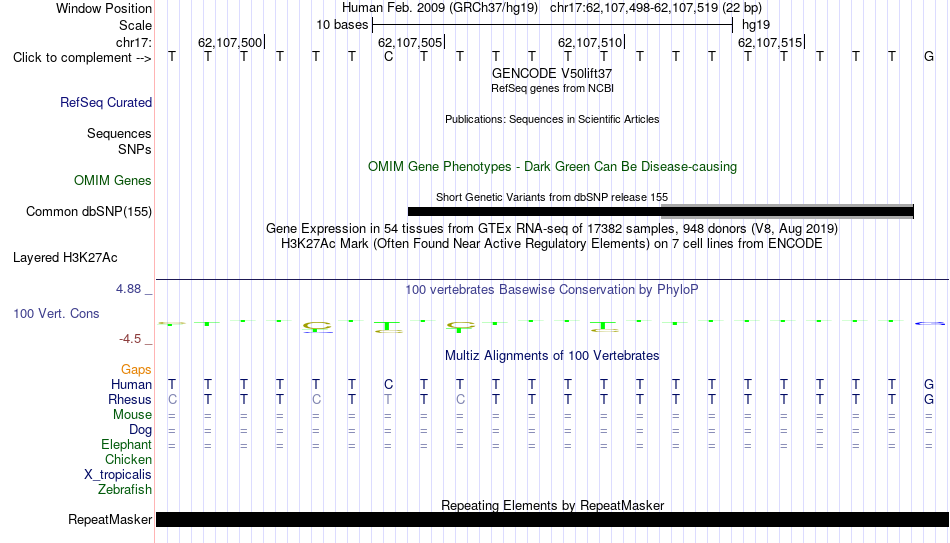Image resolution: width=950 pixels, height=543 pixels.
Task: Click the GTEx Gene Expression track title
Action: 552,228
